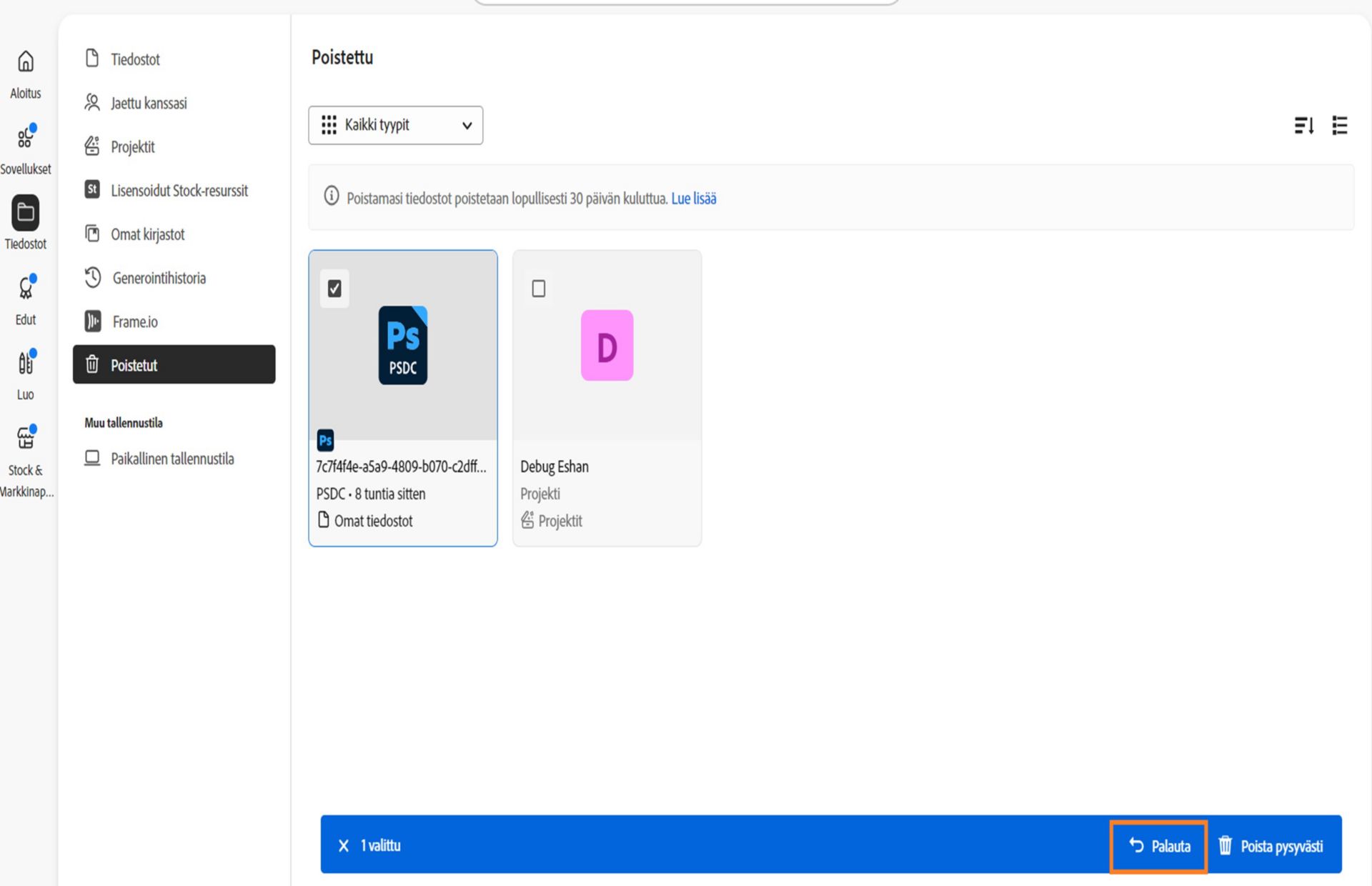This screenshot has height=886, width=1372.
Task: Click the small Ps badge icon
Action: coord(325,440)
